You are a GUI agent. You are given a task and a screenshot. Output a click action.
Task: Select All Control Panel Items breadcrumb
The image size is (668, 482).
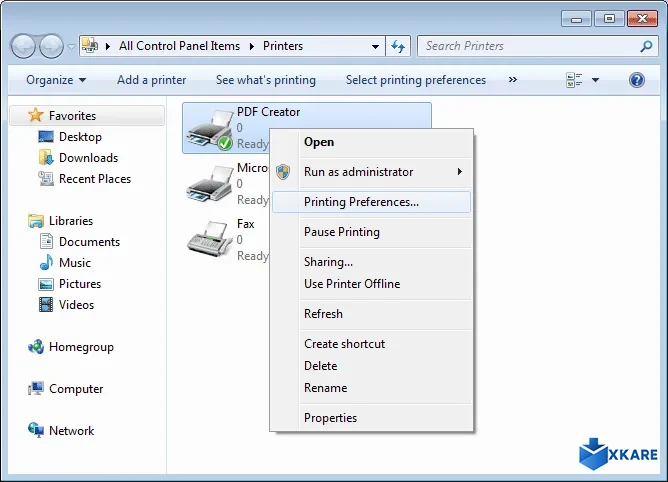click(179, 46)
